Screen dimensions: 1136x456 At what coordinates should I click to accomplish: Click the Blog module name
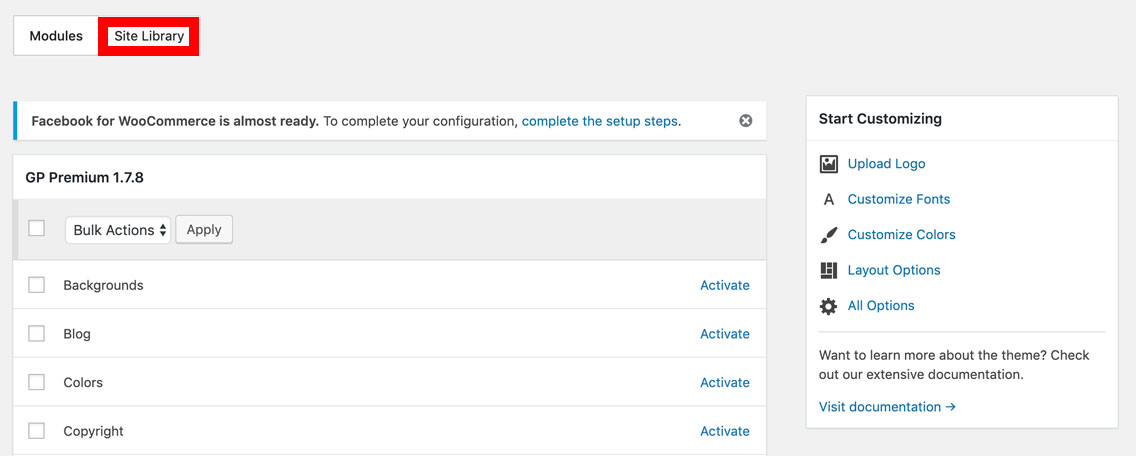(77, 334)
